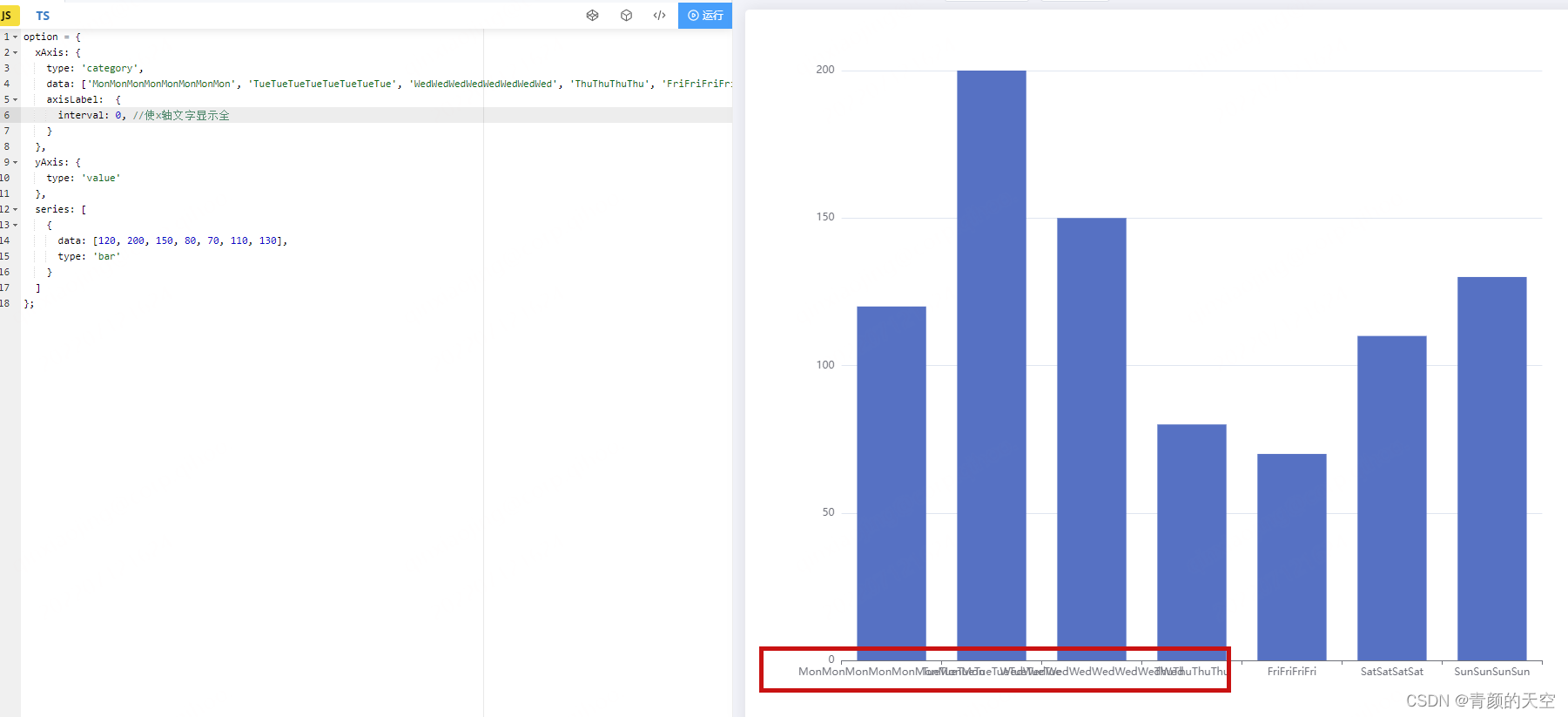The image size is (1568, 717).
Task: Click line number 18 in the gutter
Action: click(5, 303)
